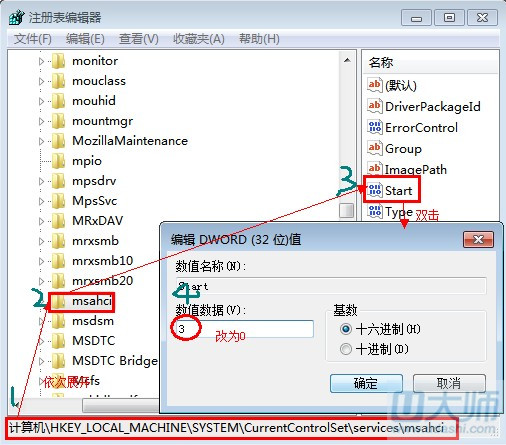Expand the MpsSvc tree node
The image size is (506, 445).
pos(41,201)
